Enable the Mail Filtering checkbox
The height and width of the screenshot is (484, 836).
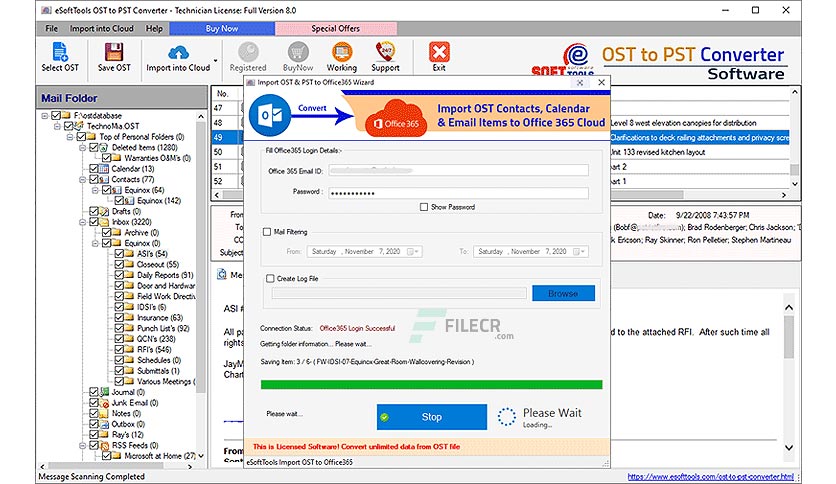267,232
